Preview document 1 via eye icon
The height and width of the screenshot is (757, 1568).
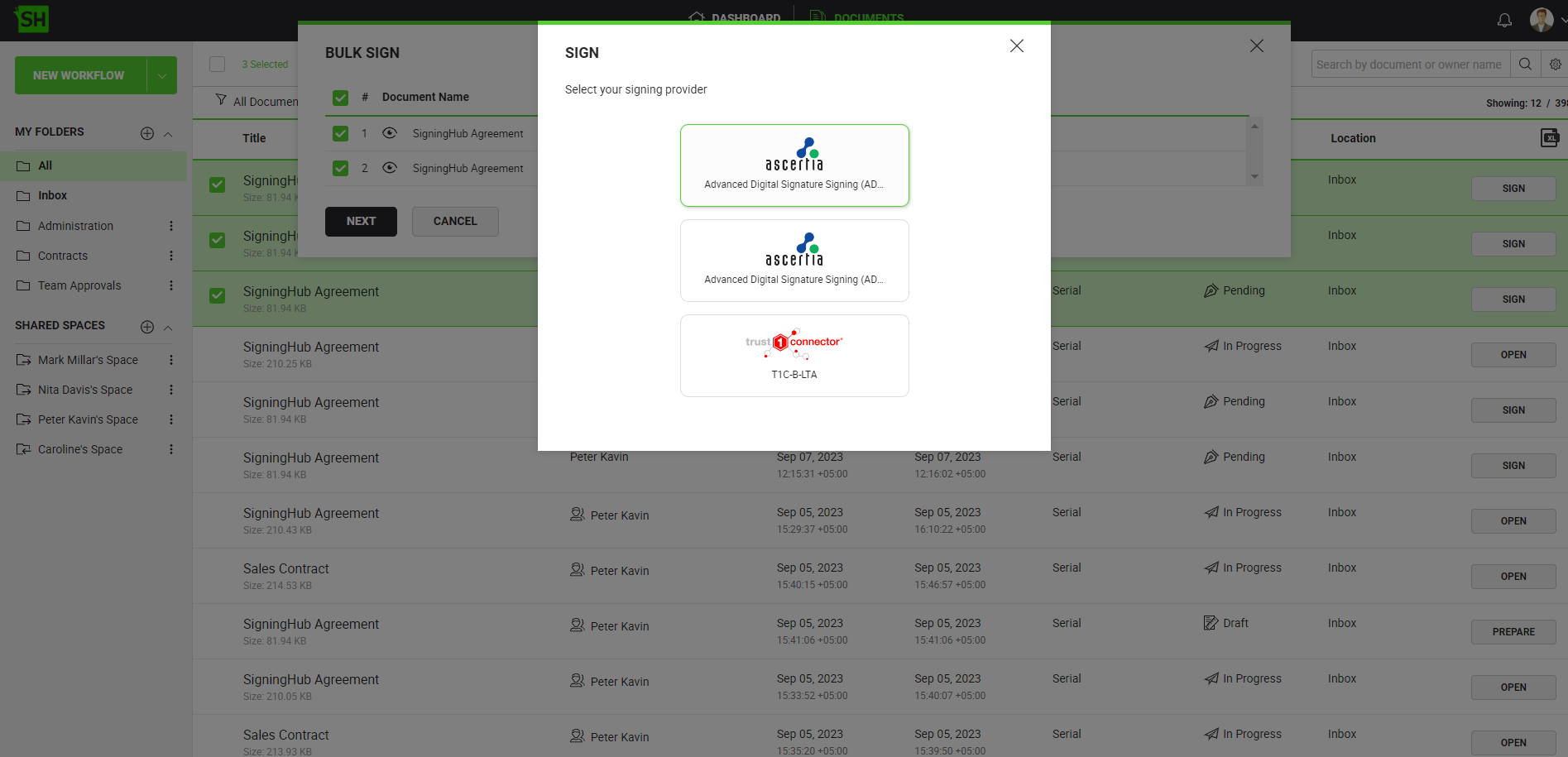point(390,133)
